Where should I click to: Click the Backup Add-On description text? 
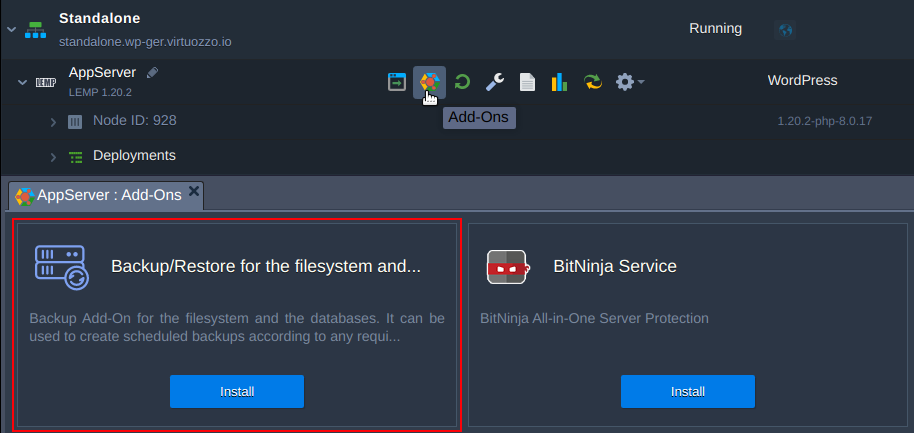pos(237,328)
